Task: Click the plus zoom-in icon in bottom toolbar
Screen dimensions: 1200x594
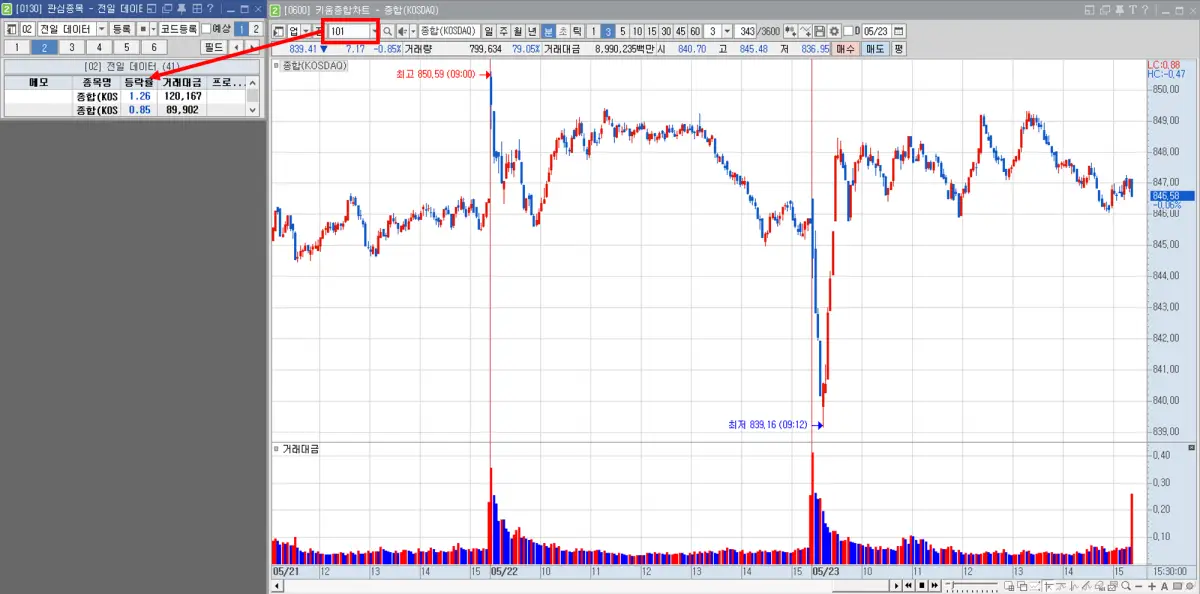Action: pos(1151,586)
